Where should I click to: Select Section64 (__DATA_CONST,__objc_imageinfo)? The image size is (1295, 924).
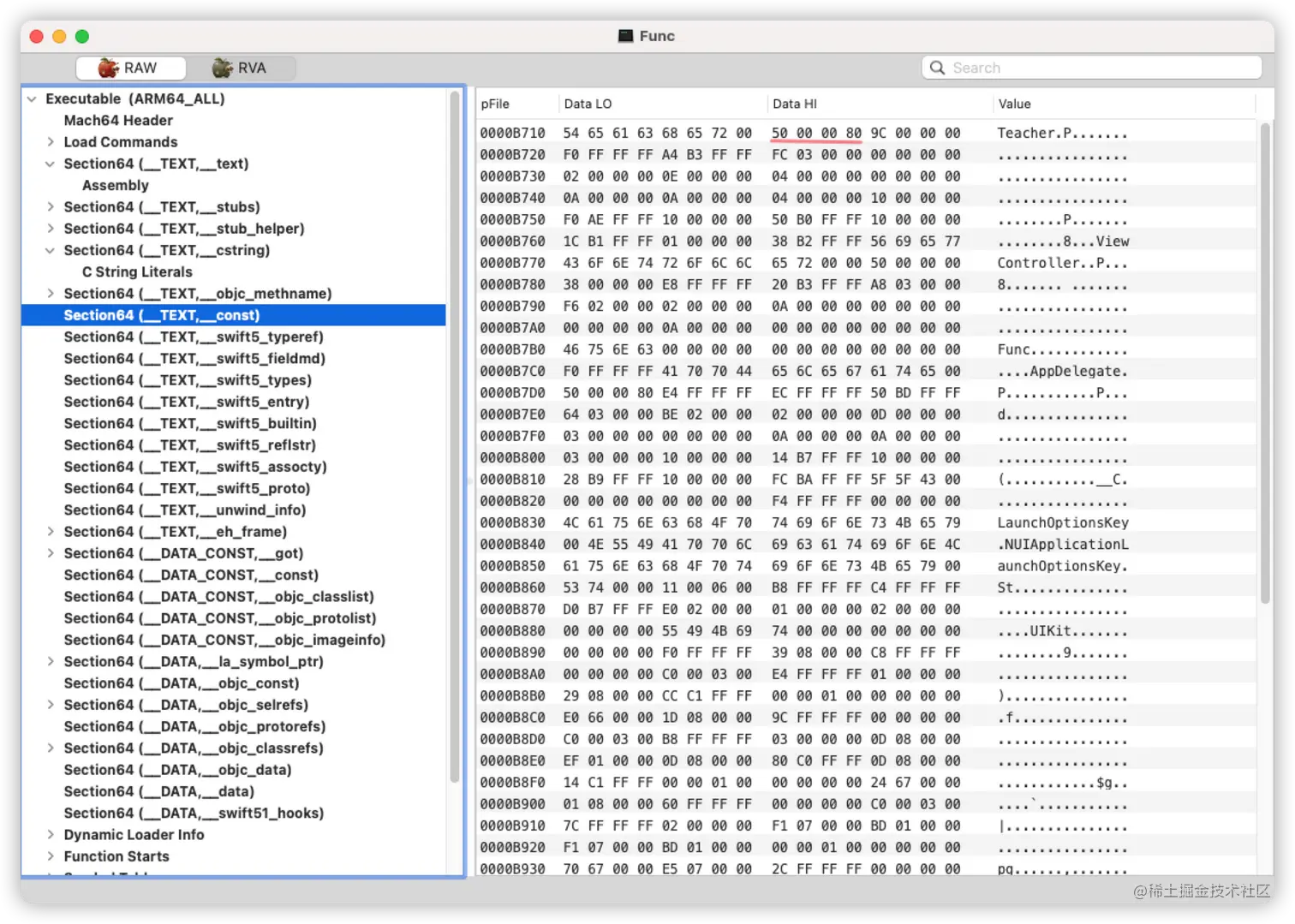pos(224,640)
